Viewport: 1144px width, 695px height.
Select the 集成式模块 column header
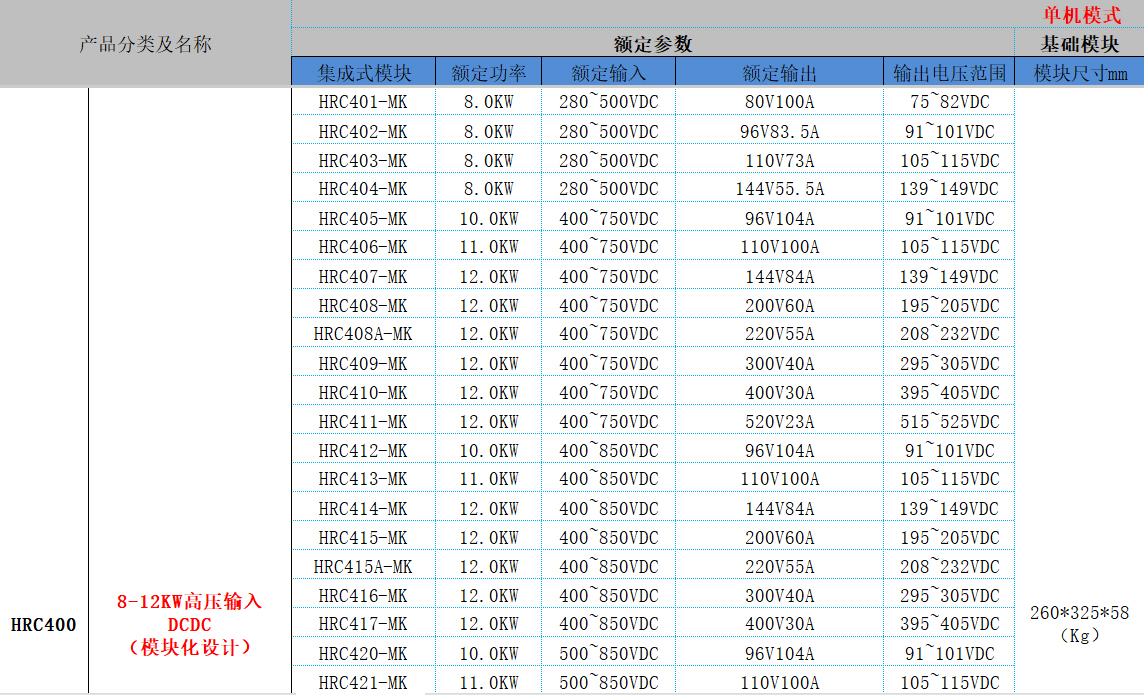(363, 71)
